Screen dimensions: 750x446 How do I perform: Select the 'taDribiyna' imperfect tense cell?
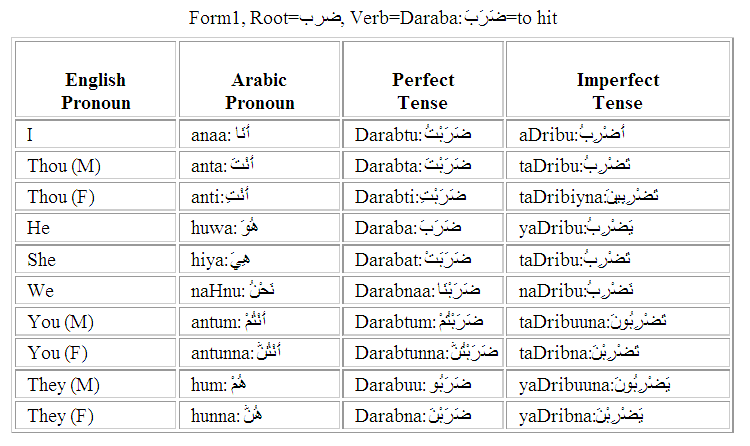[618, 197]
